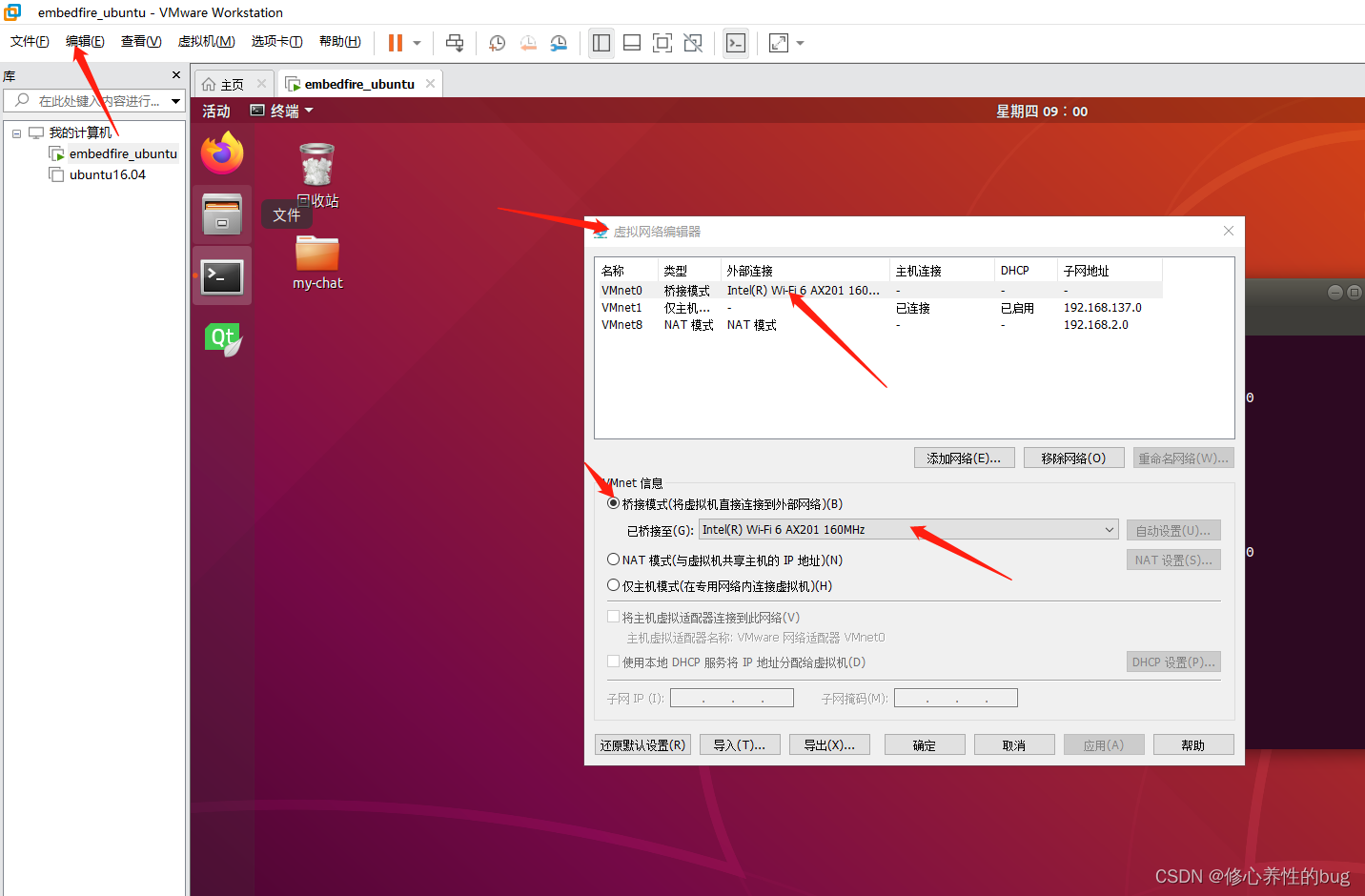Open the Files manager dock icon
Screen dimensions: 1365x896
pyautogui.click(x=222, y=214)
